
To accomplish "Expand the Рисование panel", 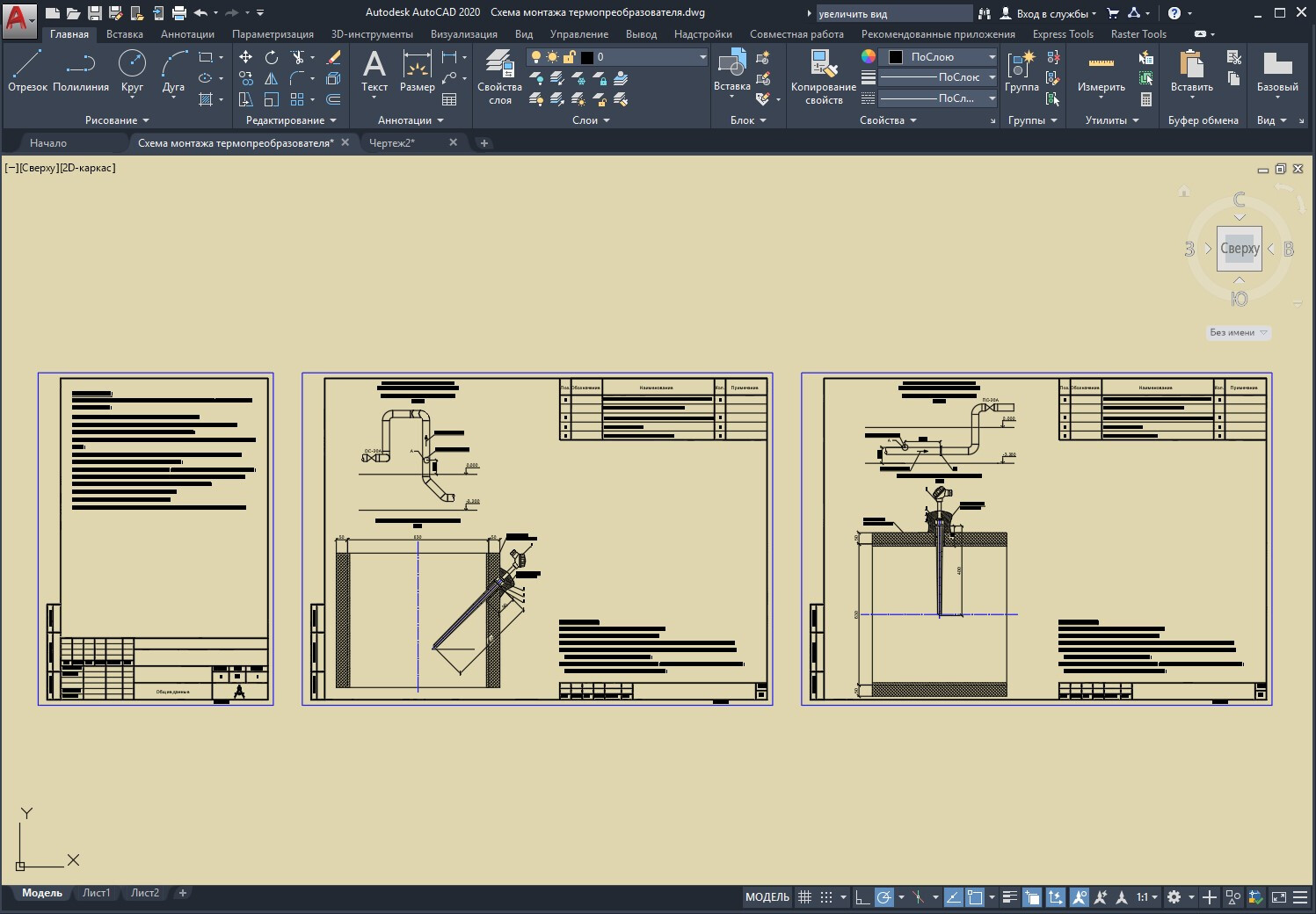I will click(x=117, y=120).
